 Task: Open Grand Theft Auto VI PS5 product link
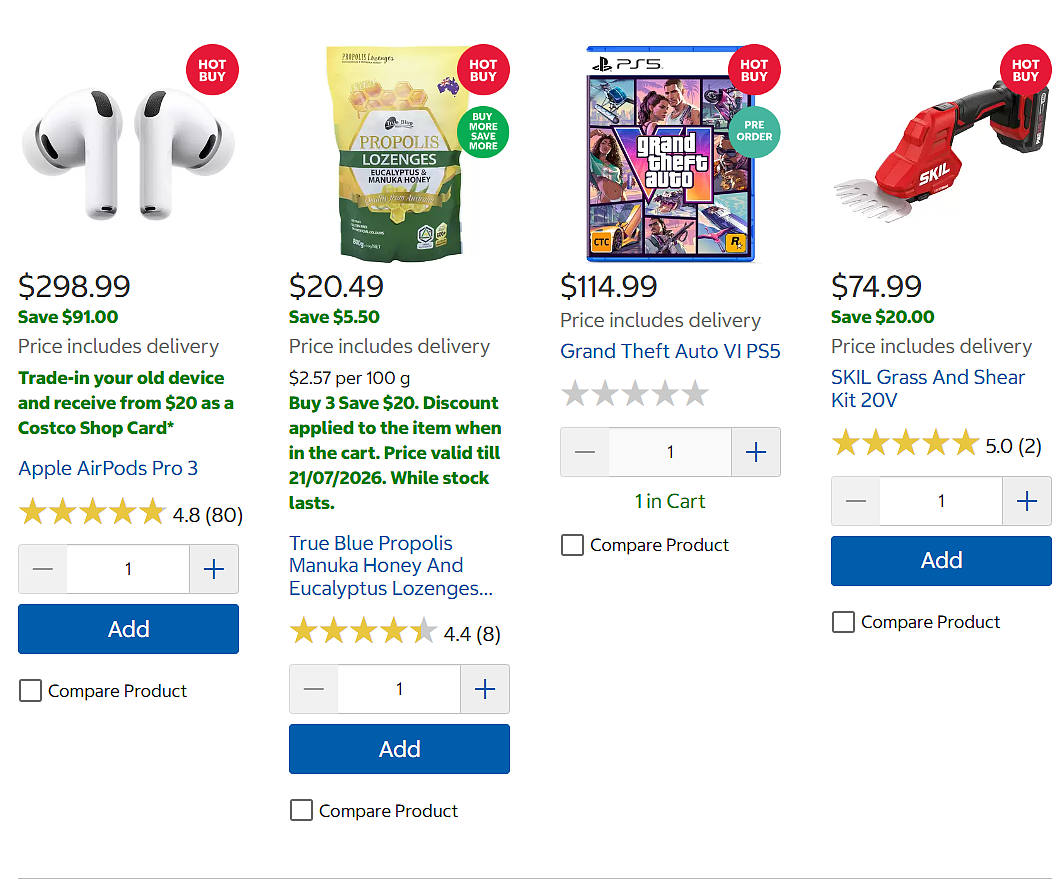tap(670, 351)
